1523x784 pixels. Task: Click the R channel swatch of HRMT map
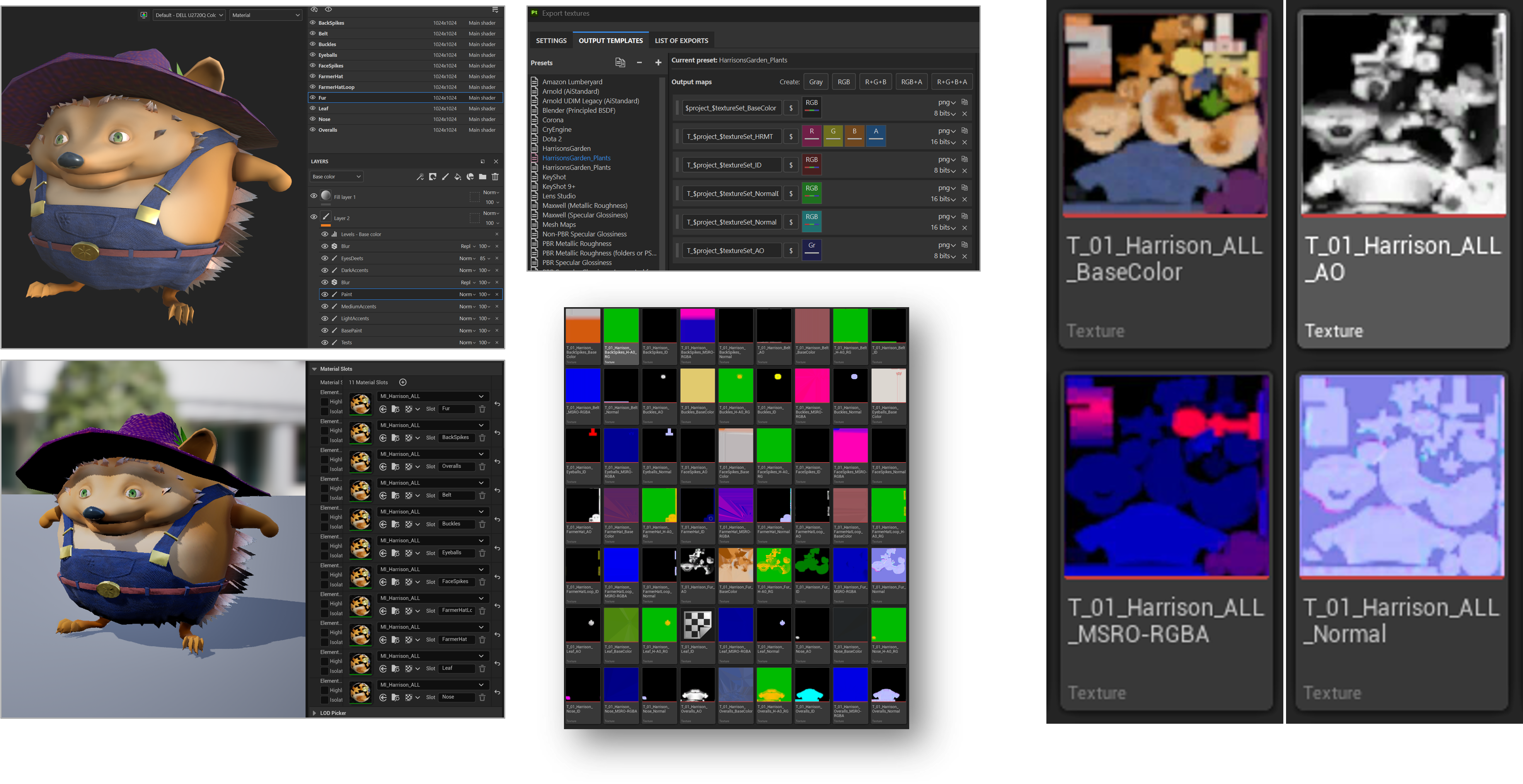tap(812, 136)
